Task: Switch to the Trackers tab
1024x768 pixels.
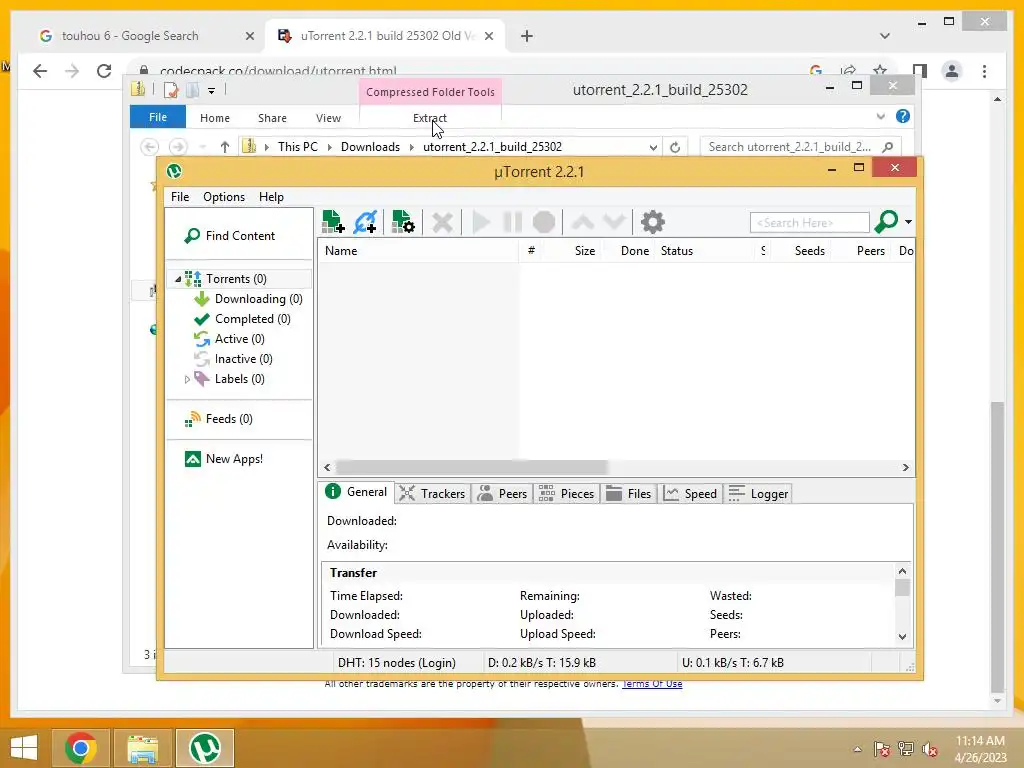Action: point(432,494)
